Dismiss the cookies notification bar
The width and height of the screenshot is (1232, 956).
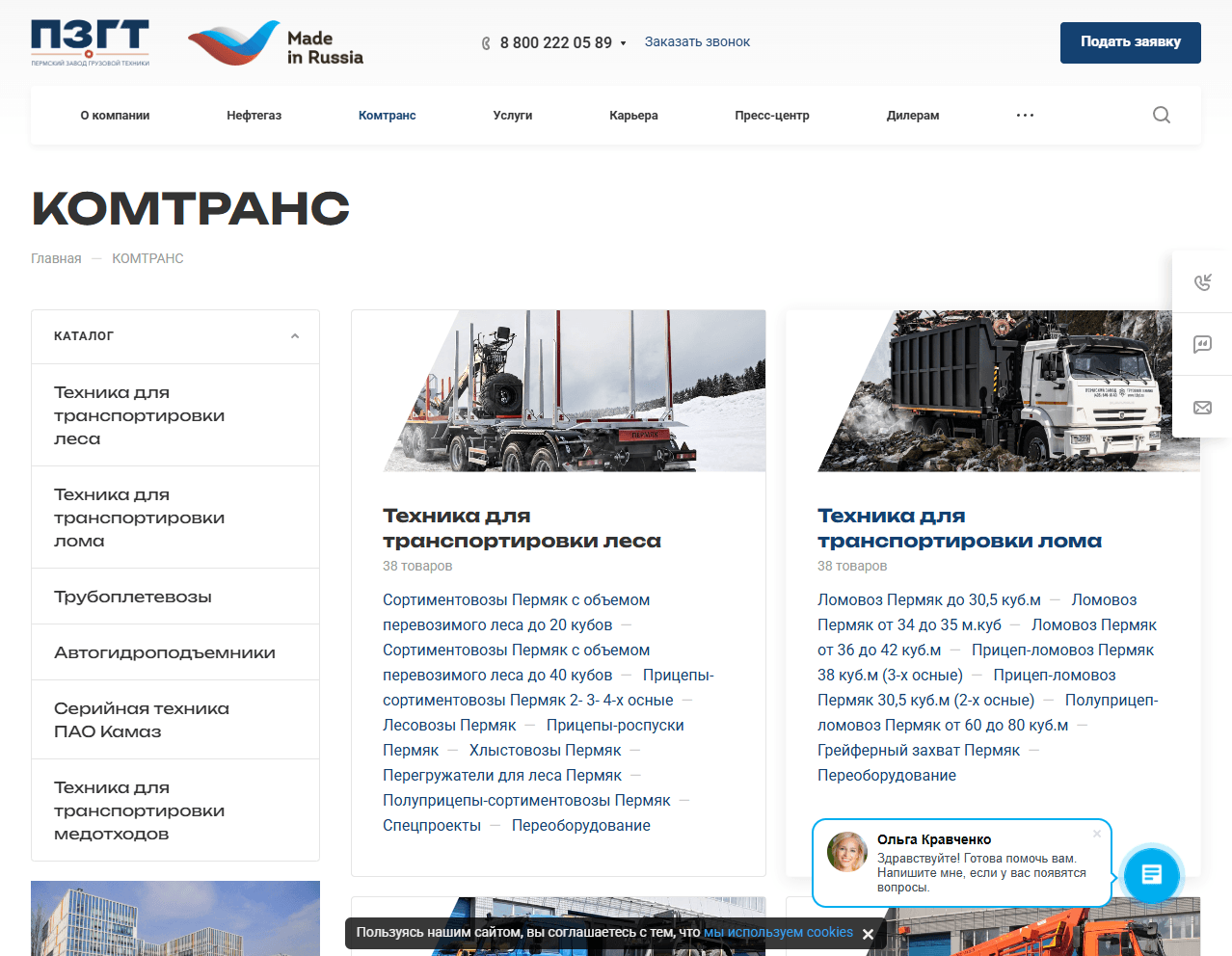click(x=868, y=934)
